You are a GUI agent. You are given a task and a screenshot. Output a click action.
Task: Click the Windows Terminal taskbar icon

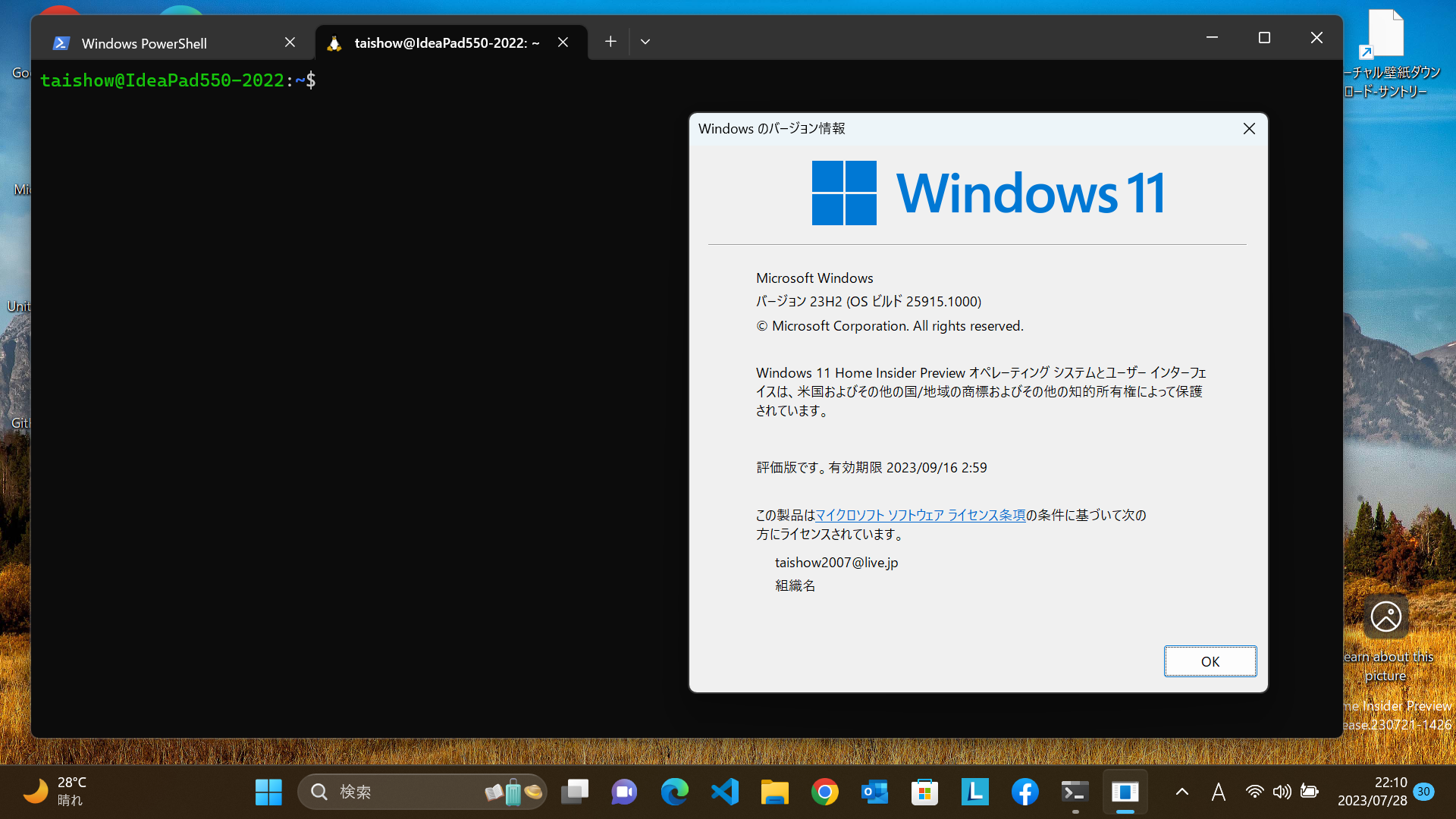point(1075,792)
